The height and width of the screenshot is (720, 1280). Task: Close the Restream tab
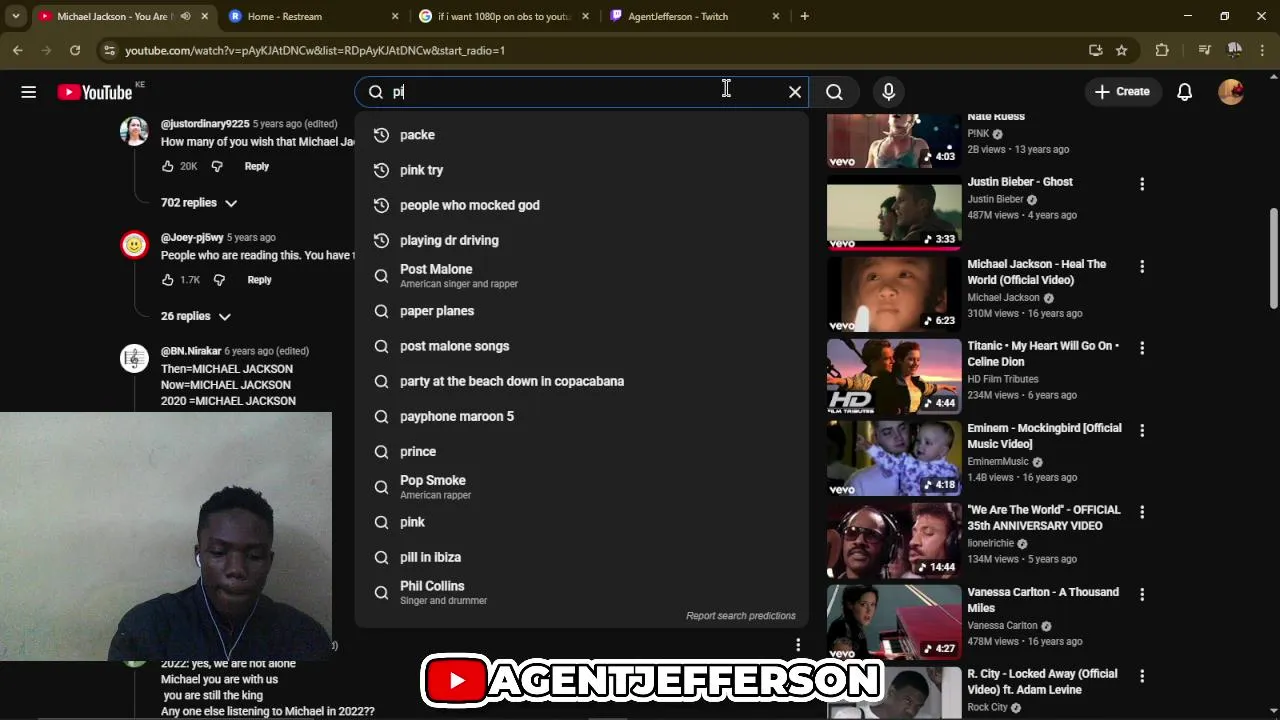[x=395, y=16]
